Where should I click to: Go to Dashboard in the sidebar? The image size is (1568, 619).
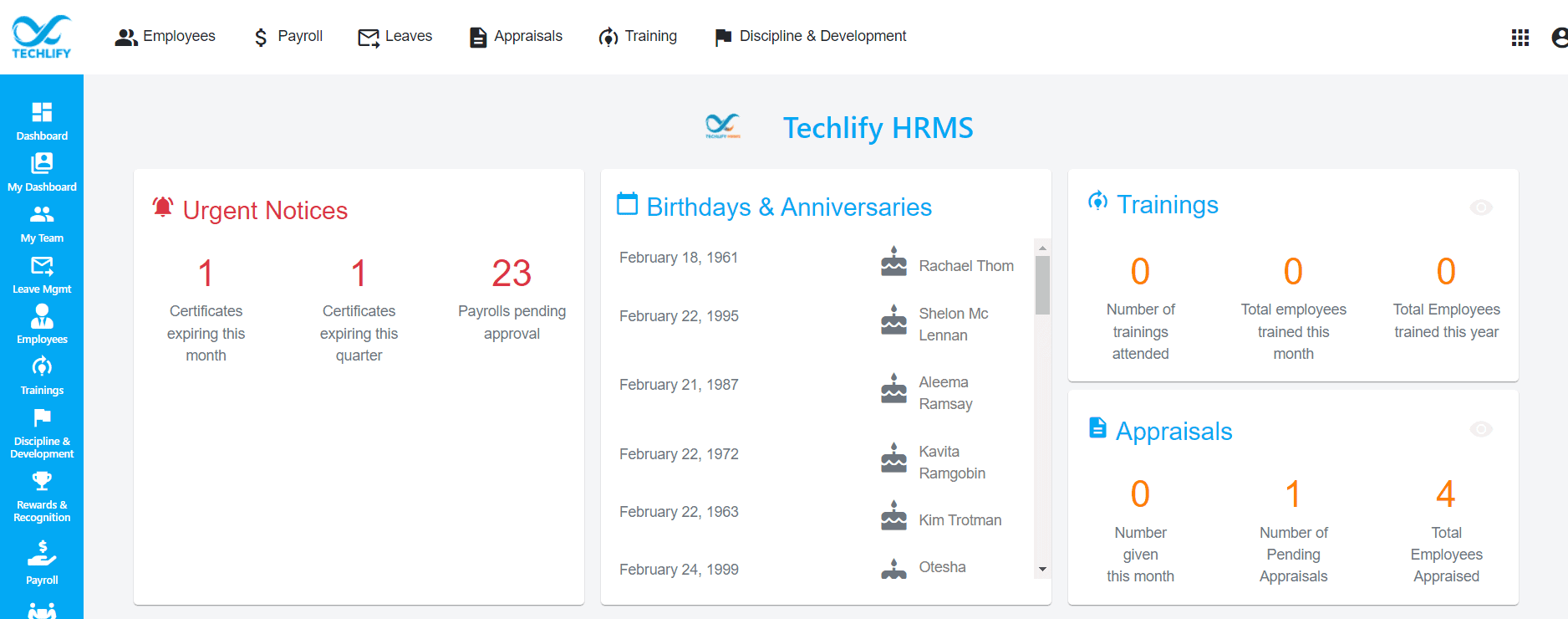click(x=42, y=121)
